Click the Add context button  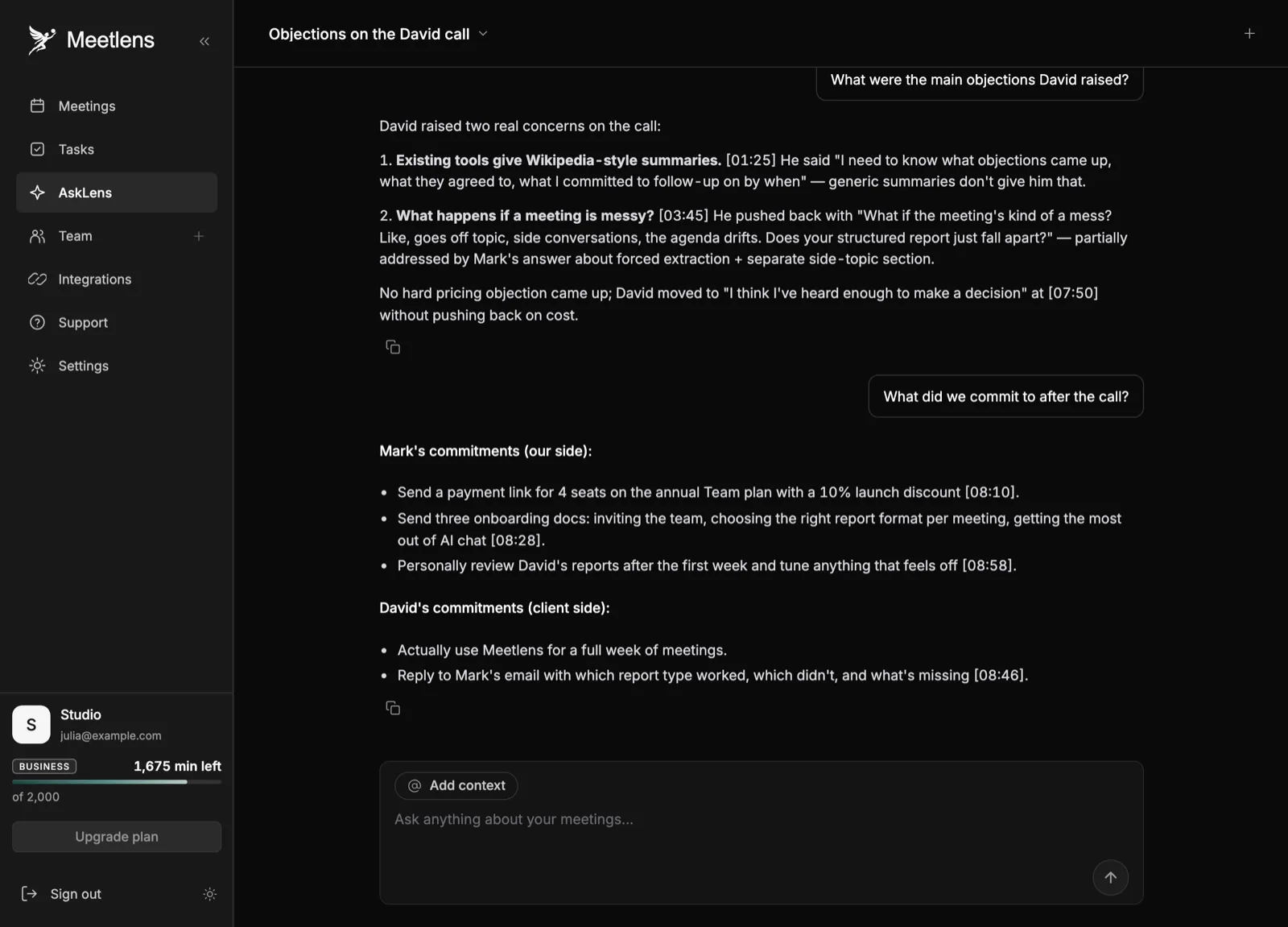(x=456, y=785)
